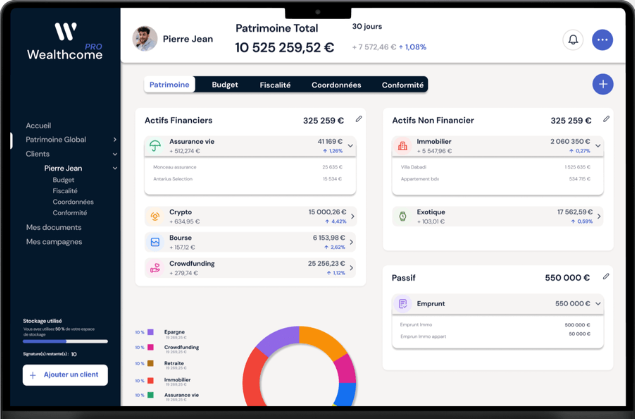Viewport: 635px width, 419px height.
Task: Collapse the Emprunt row
Action: (598, 304)
